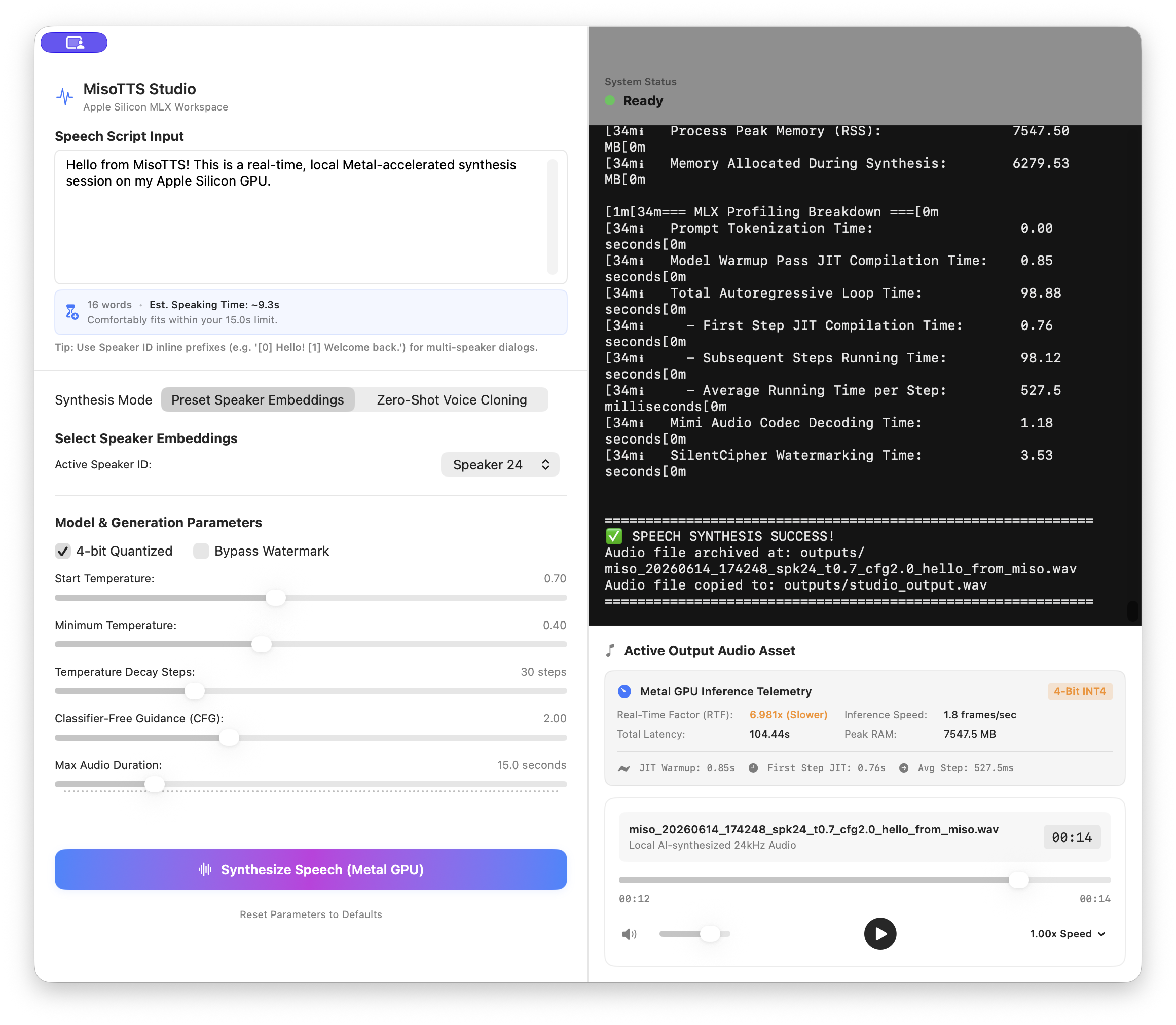Click the green Ready status indicator dot
The height and width of the screenshot is (1025, 1176).
[610, 101]
